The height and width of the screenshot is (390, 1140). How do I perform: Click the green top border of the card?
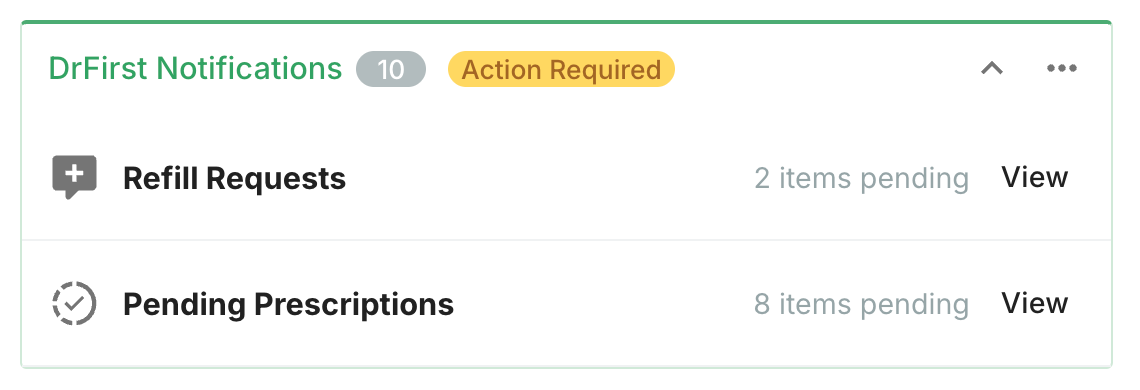[x=566, y=23]
